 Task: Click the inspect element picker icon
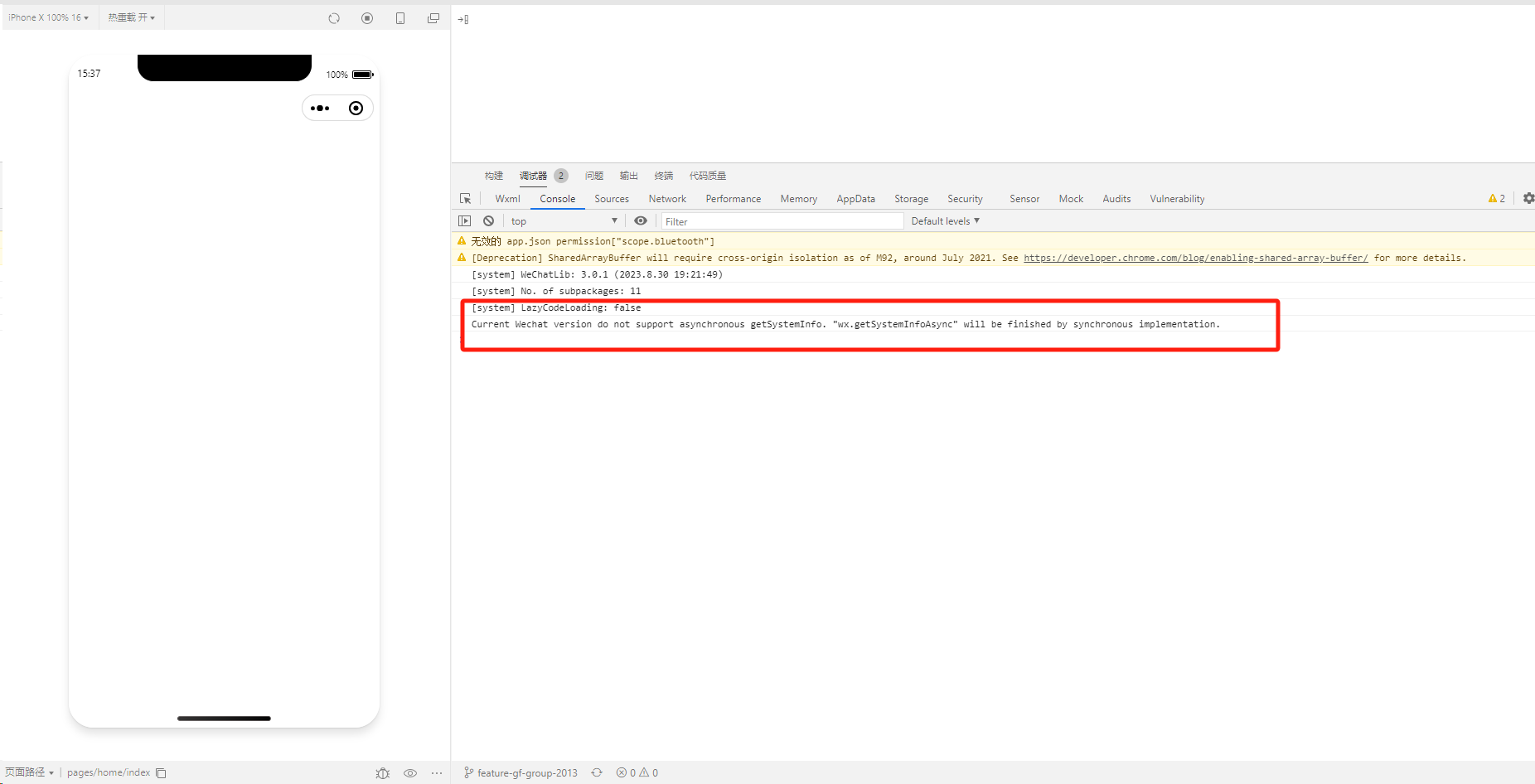click(466, 199)
